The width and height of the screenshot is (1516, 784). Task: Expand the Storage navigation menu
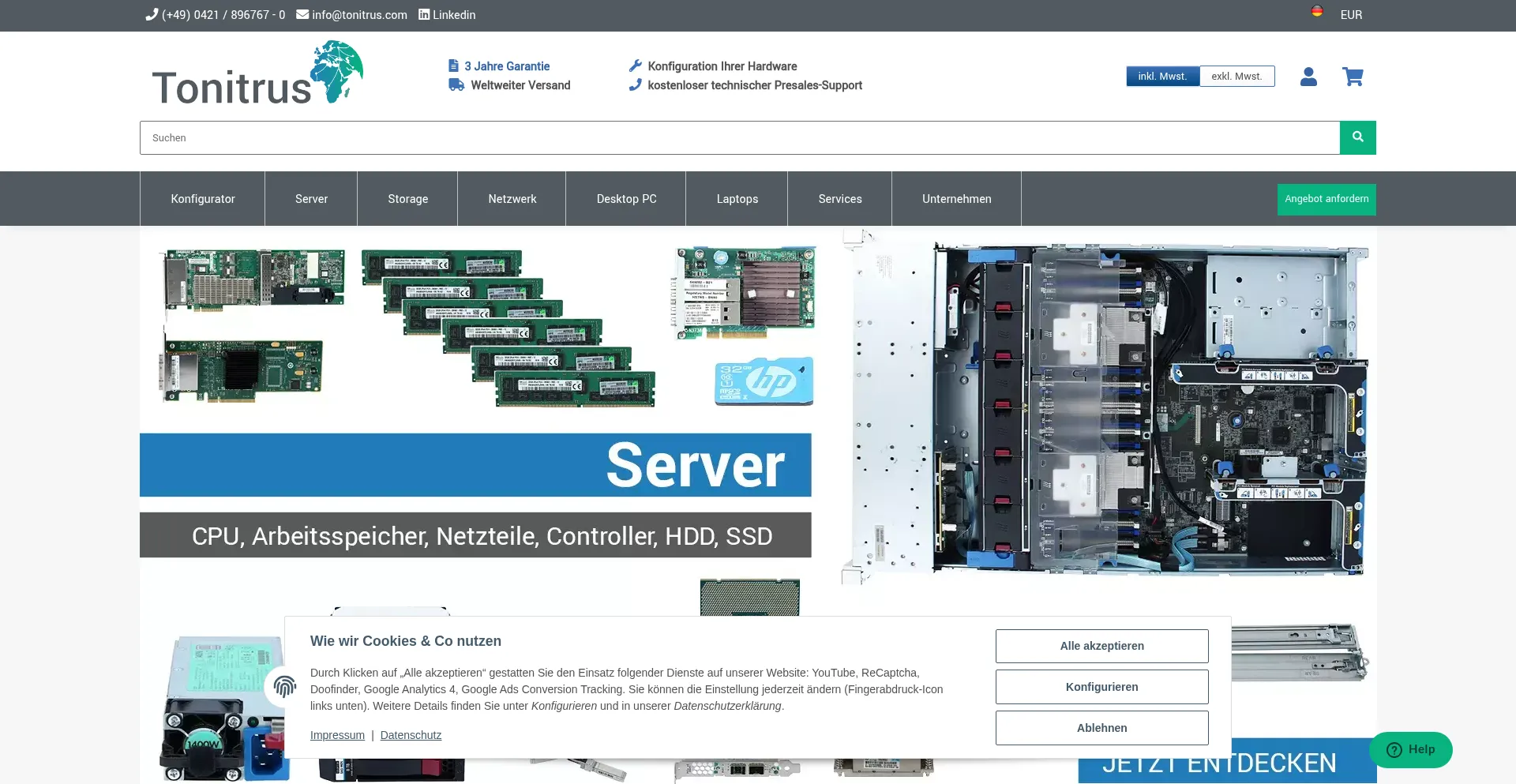pos(407,199)
